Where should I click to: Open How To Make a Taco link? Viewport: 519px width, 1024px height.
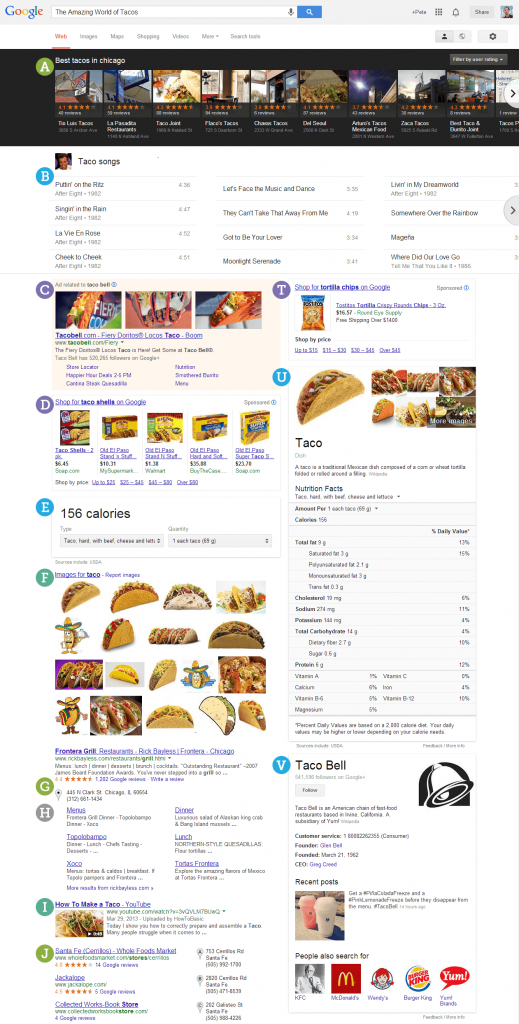95,904
